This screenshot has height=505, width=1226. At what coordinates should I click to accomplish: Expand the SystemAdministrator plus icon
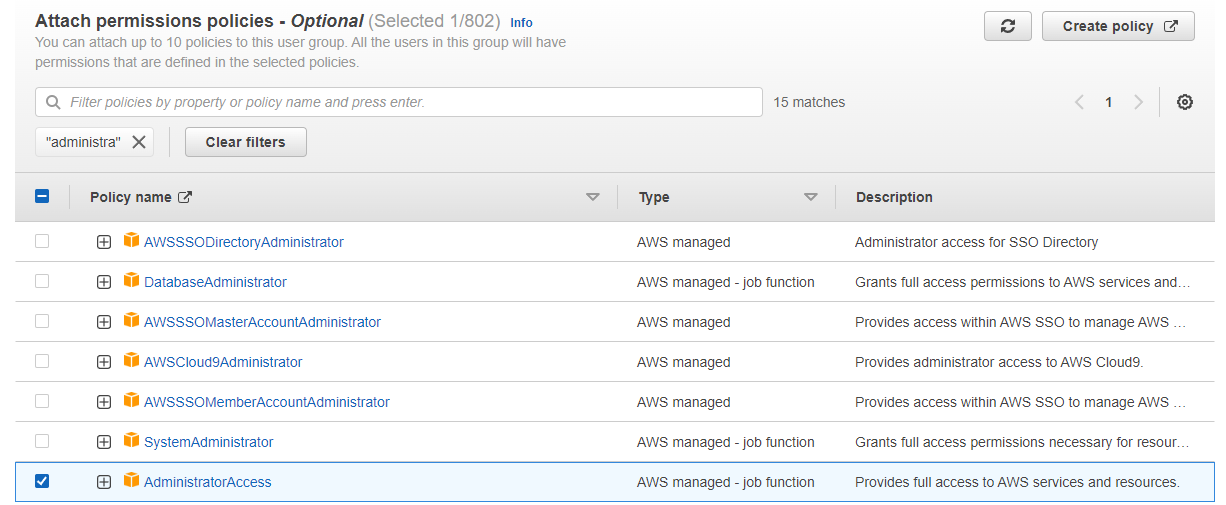pos(104,442)
